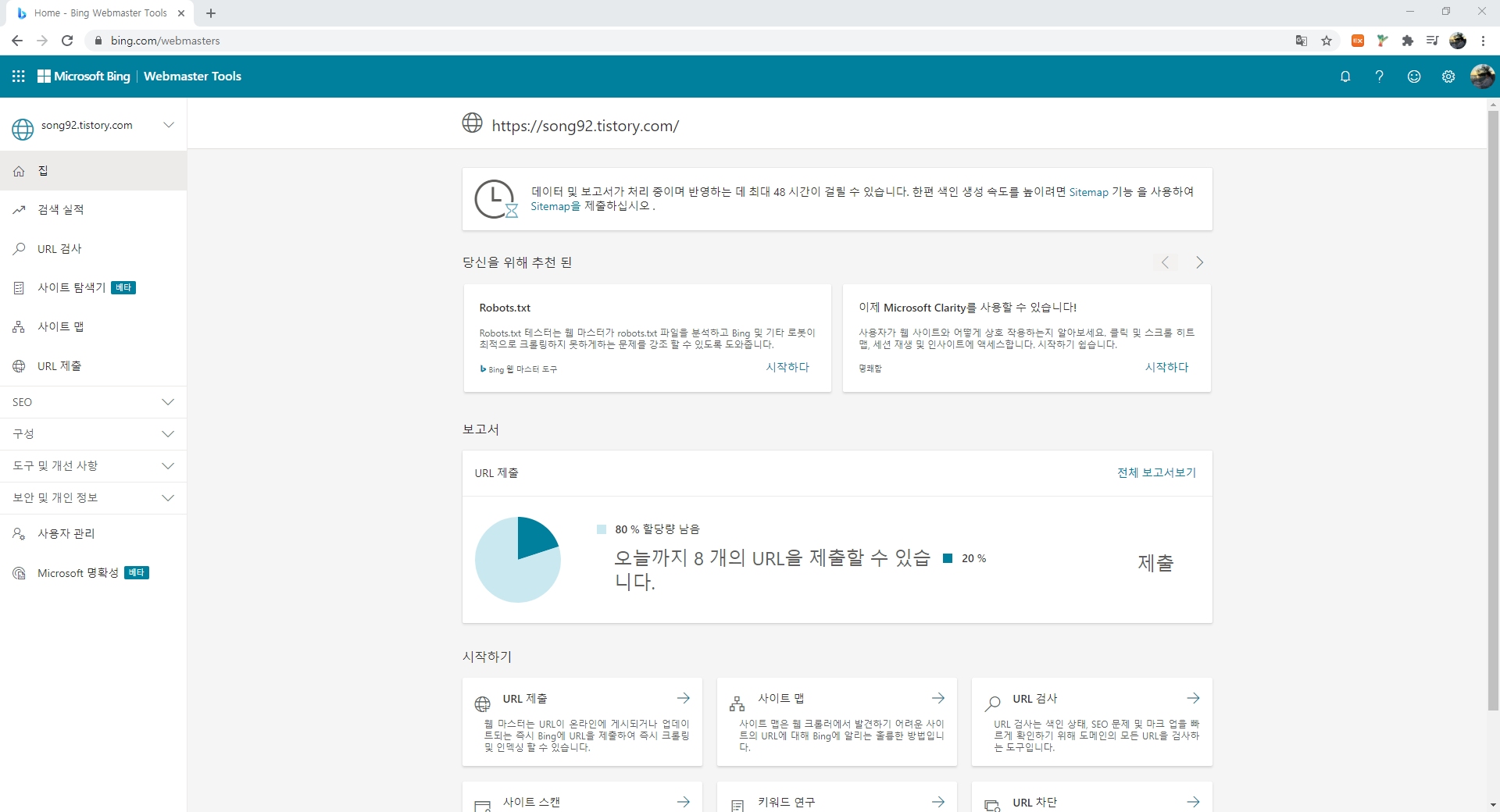Screen dimensions: 1500x812
Task: Expand the 보안 및 개인 정보 section
Action: pyautogui.click(x=93, y=498)
